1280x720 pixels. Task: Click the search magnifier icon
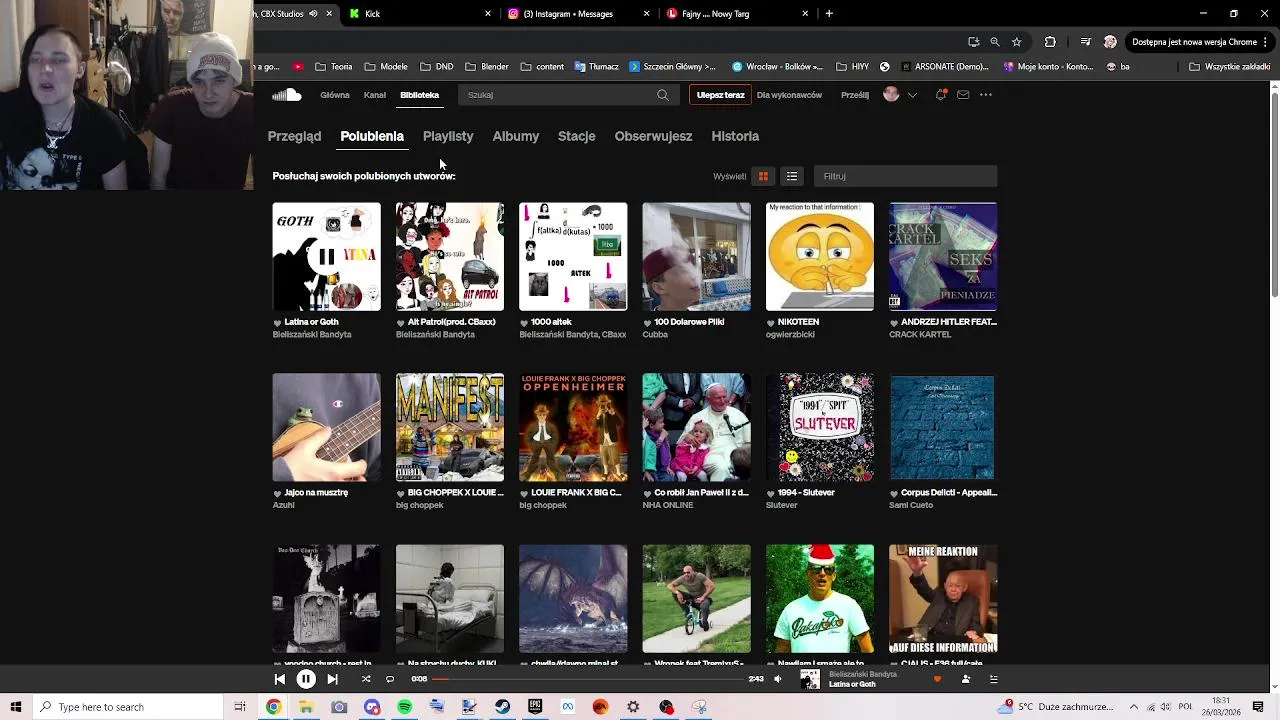[663, 95]
